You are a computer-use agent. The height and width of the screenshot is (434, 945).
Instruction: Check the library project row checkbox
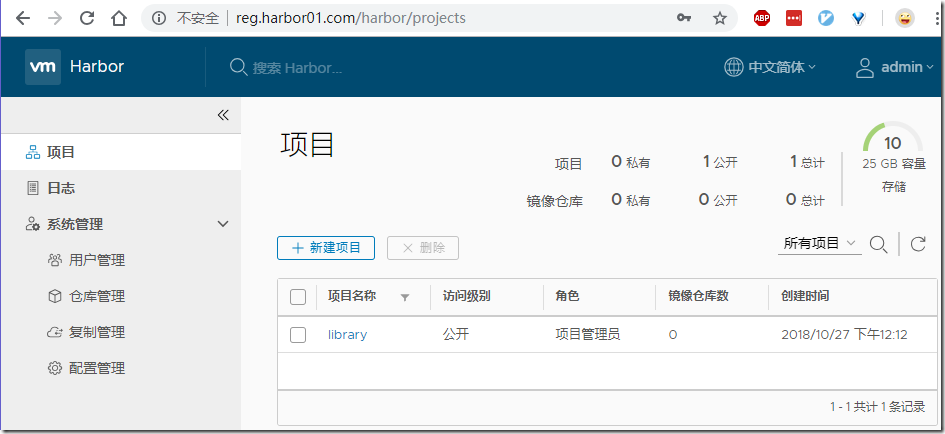(x=298, y=335)
